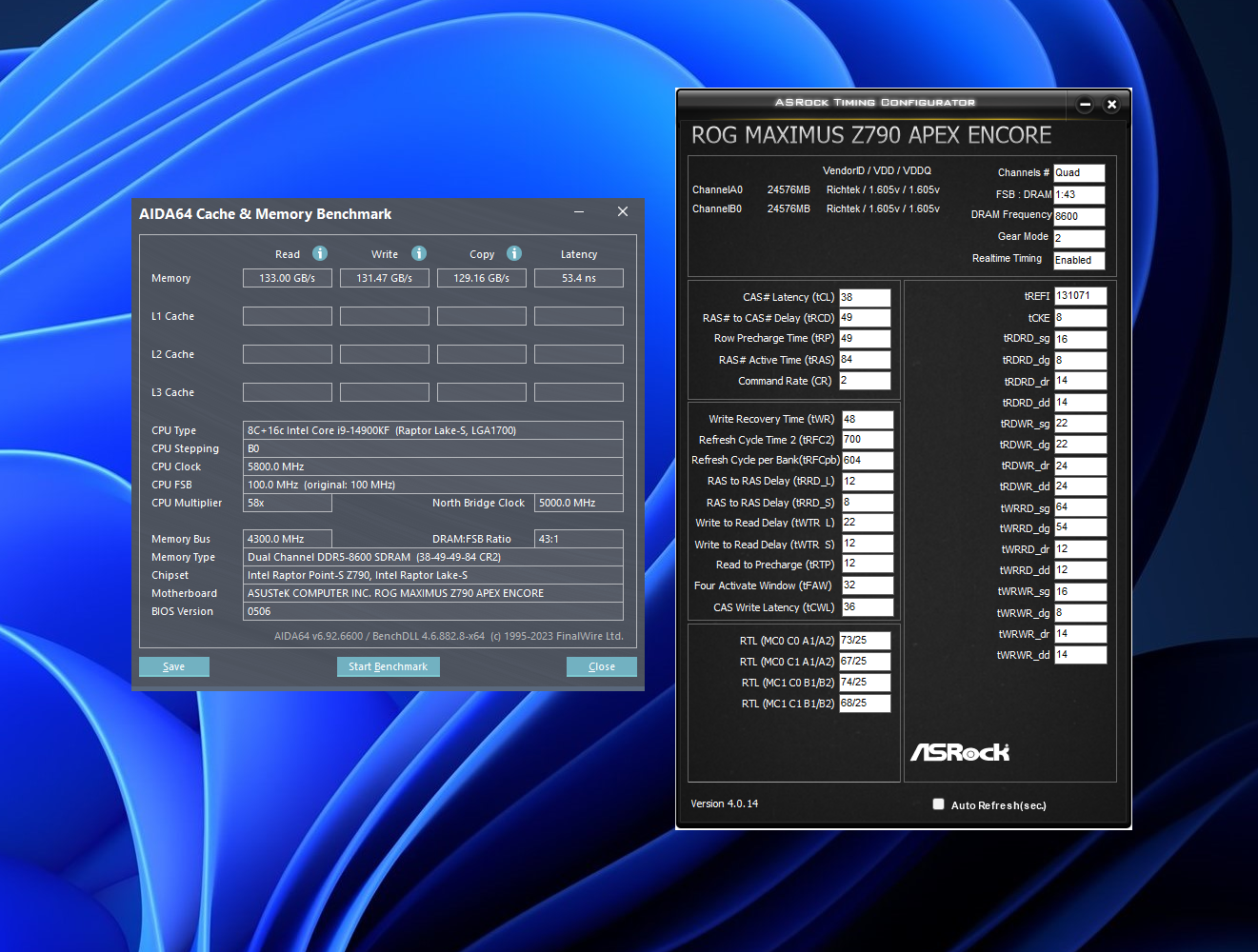This screenshot has height=952, width=1258.
Task: Minimize the ASRock Timing Configurator window
Action: pyautogui.click(x=1085, y=105)
